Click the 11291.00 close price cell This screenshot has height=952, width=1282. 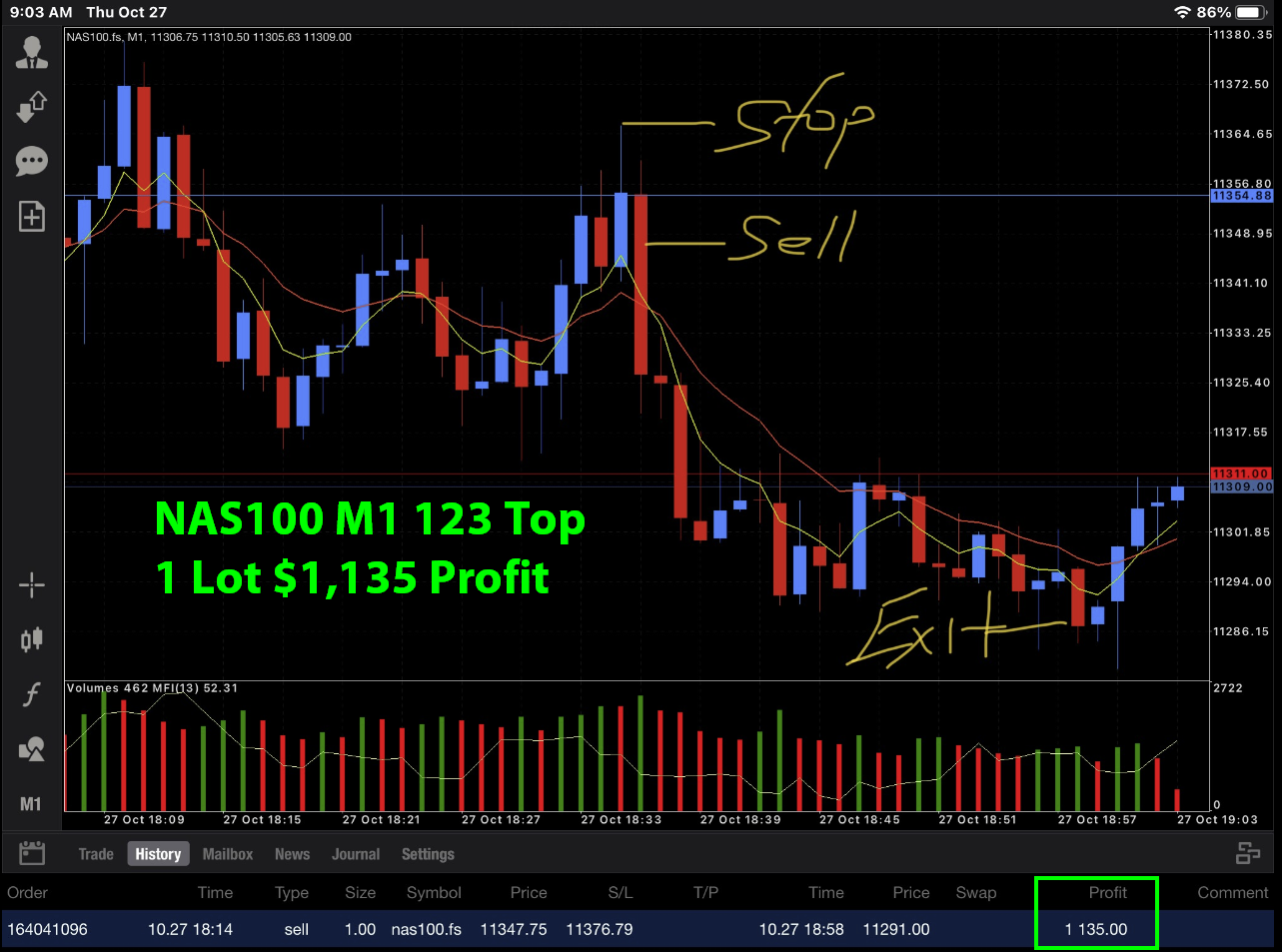coord(896,930)
